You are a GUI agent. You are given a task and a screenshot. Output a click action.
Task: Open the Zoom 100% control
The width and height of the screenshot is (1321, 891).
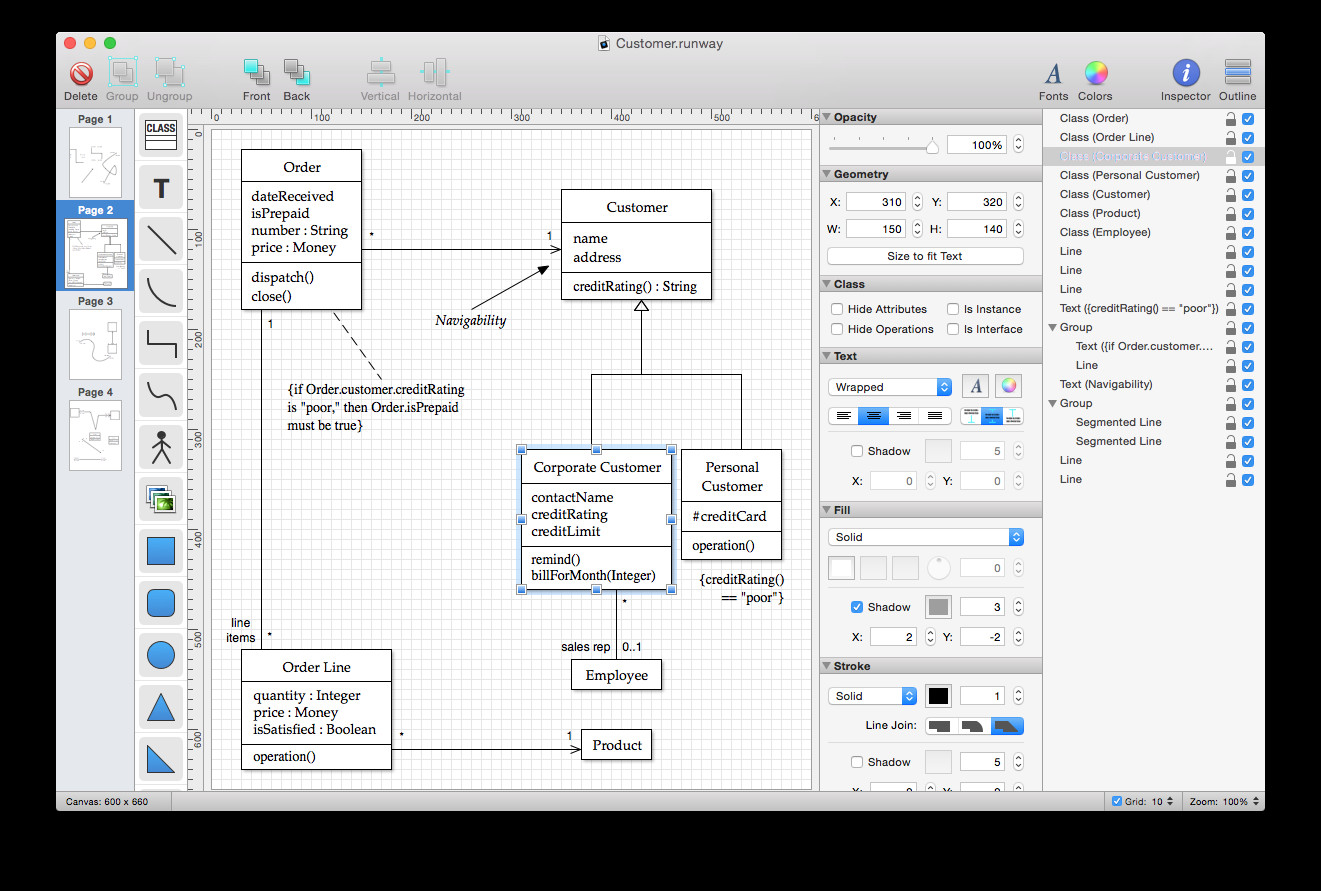1225,801
